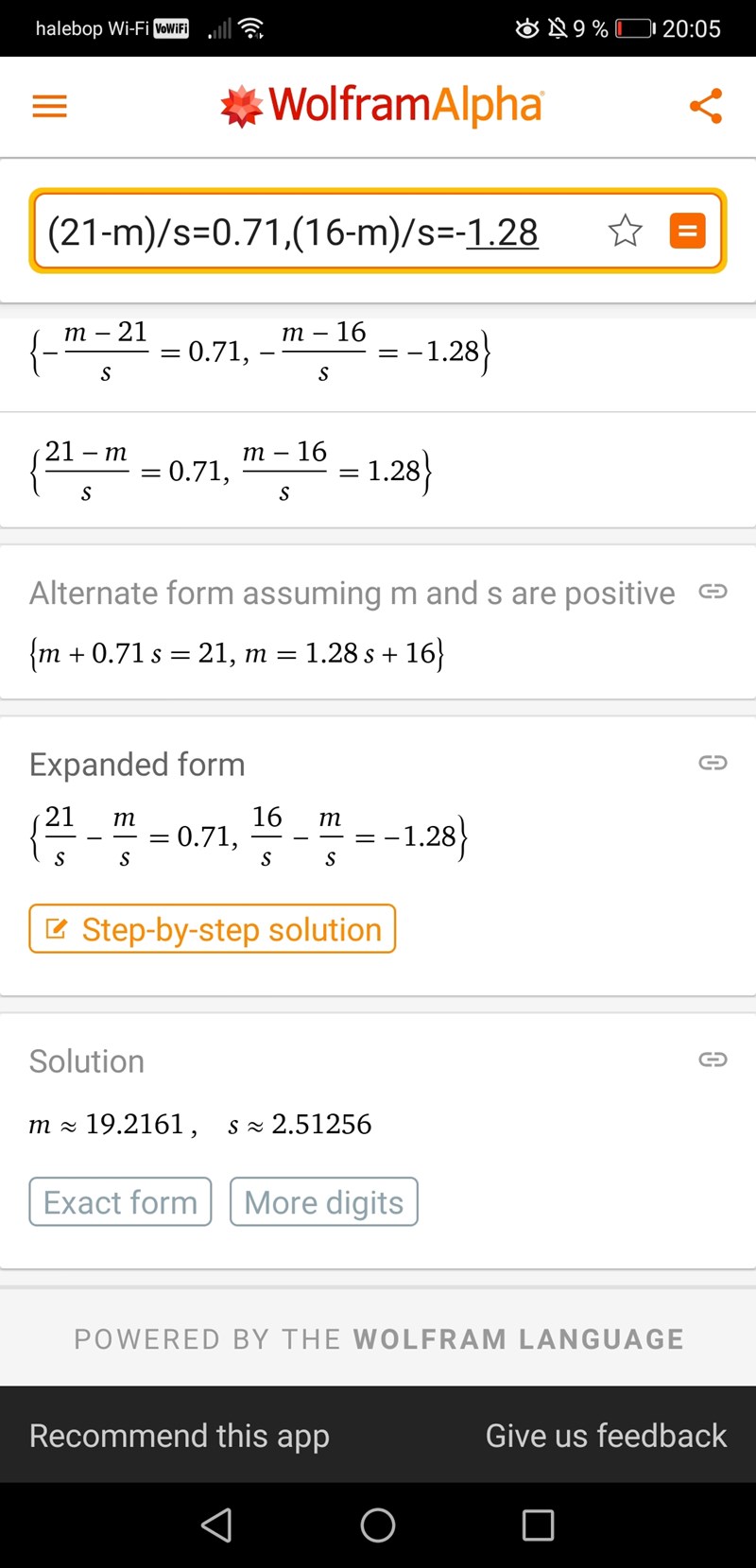Open the hamburger menu
Viewport: 756px width, 1568px height.
tap(50, 106)
